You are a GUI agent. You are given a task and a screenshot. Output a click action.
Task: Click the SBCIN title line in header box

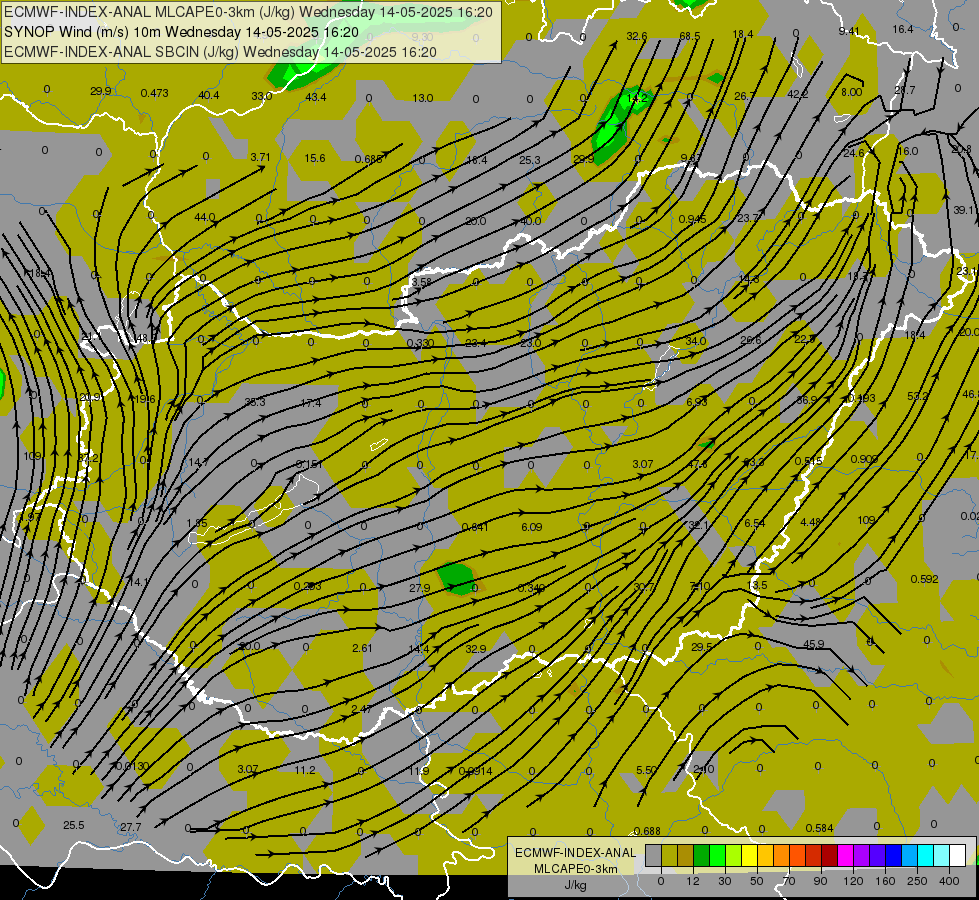click(x=220, y=52)
